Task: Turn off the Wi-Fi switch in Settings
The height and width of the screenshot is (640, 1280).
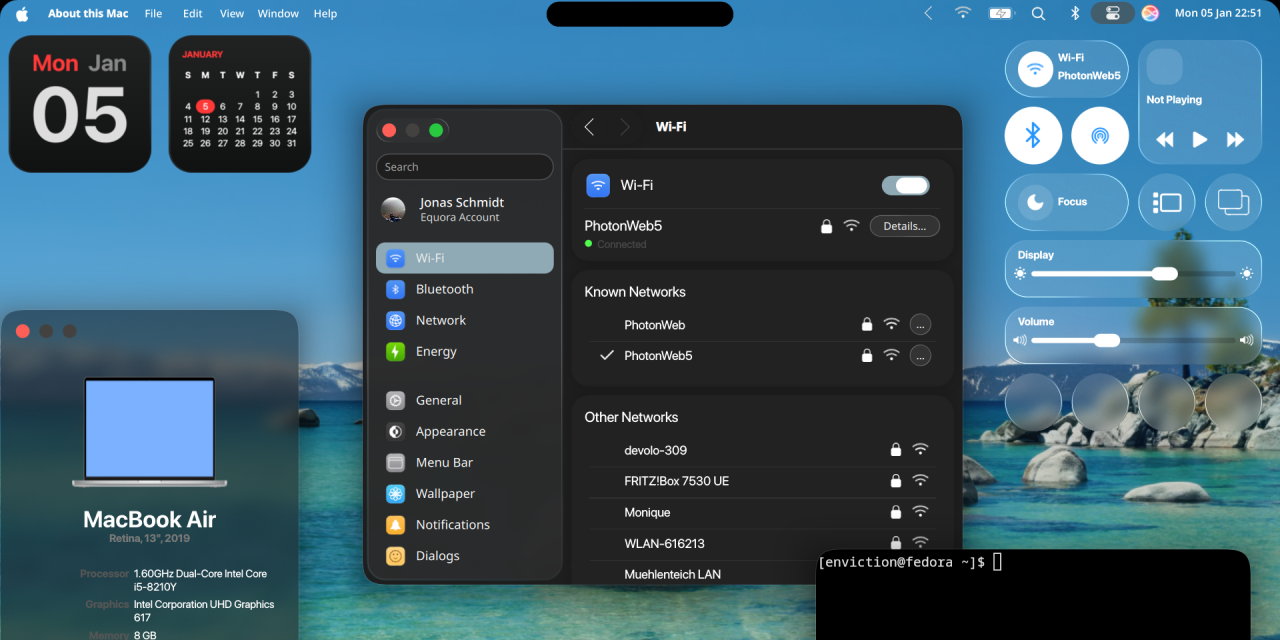Action: pyautogui.click(x=905, y=185)
